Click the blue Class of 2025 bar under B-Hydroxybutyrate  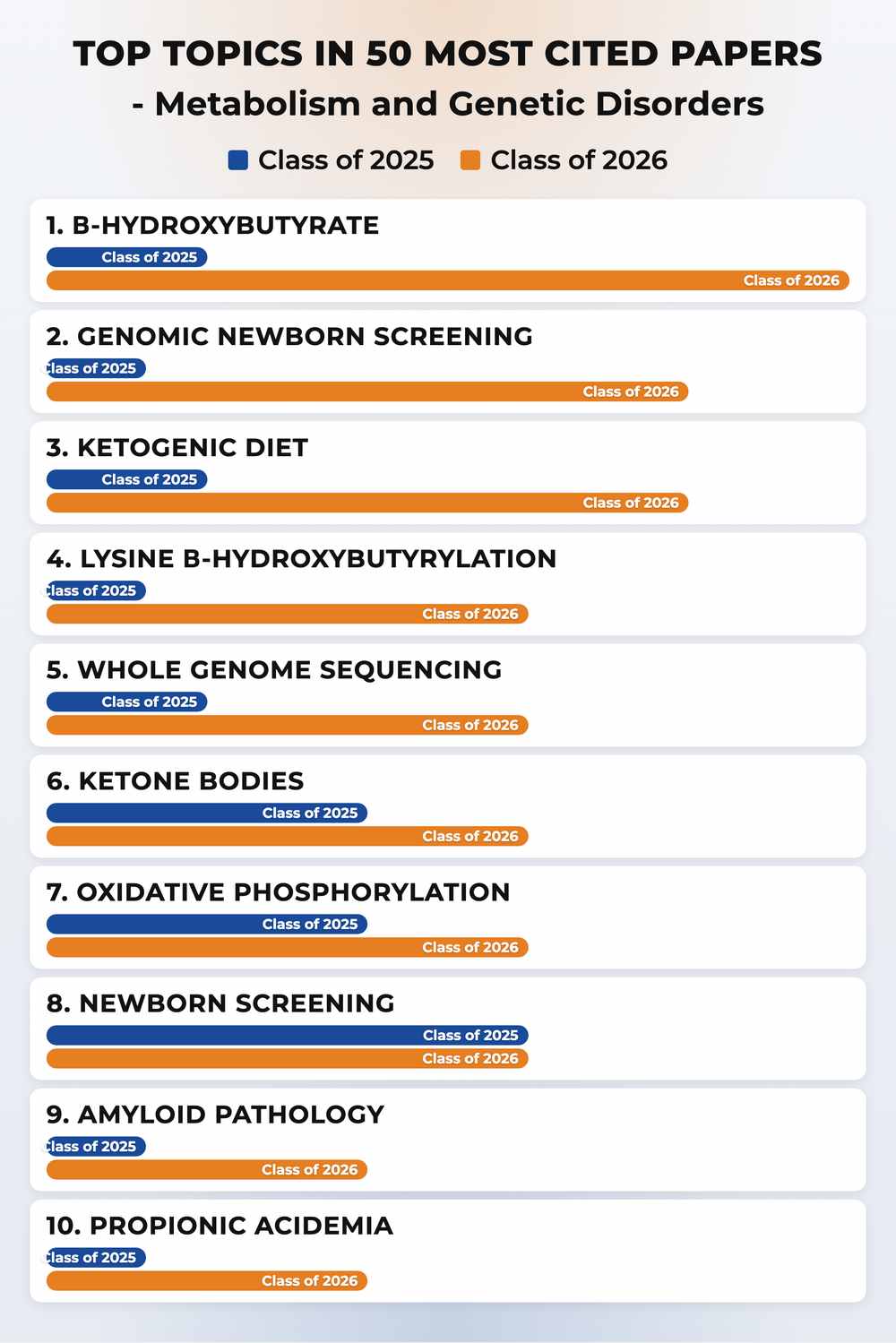coord(127,257)
